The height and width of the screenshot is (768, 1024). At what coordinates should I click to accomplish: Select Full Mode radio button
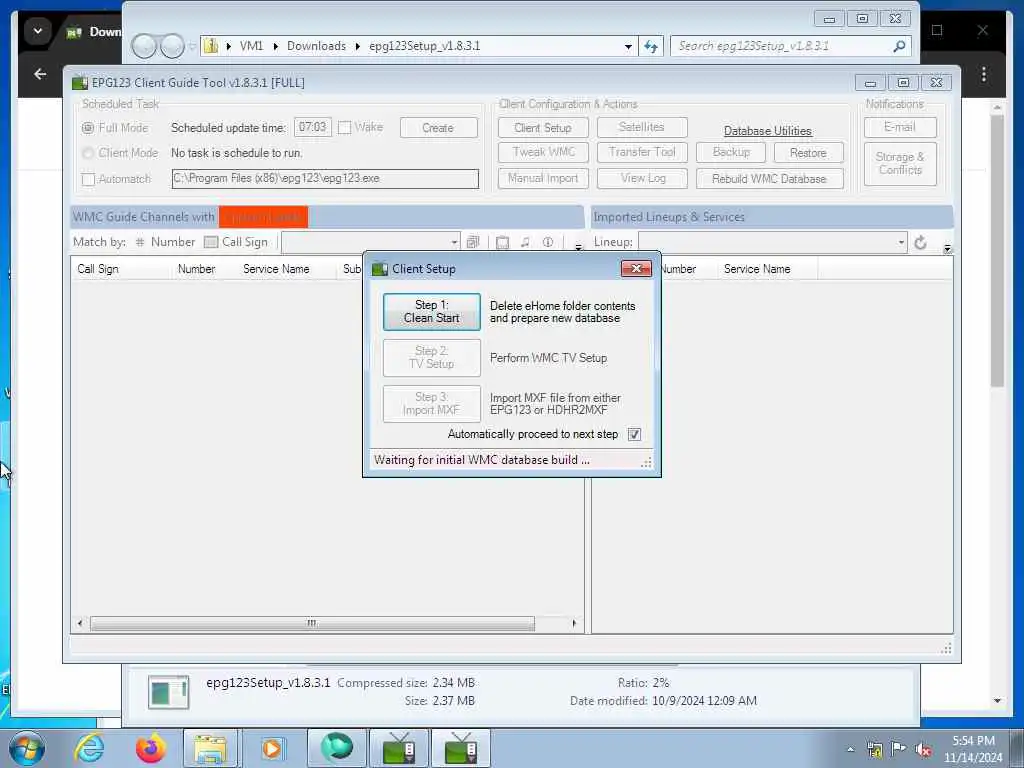click(x=88, y=128)
